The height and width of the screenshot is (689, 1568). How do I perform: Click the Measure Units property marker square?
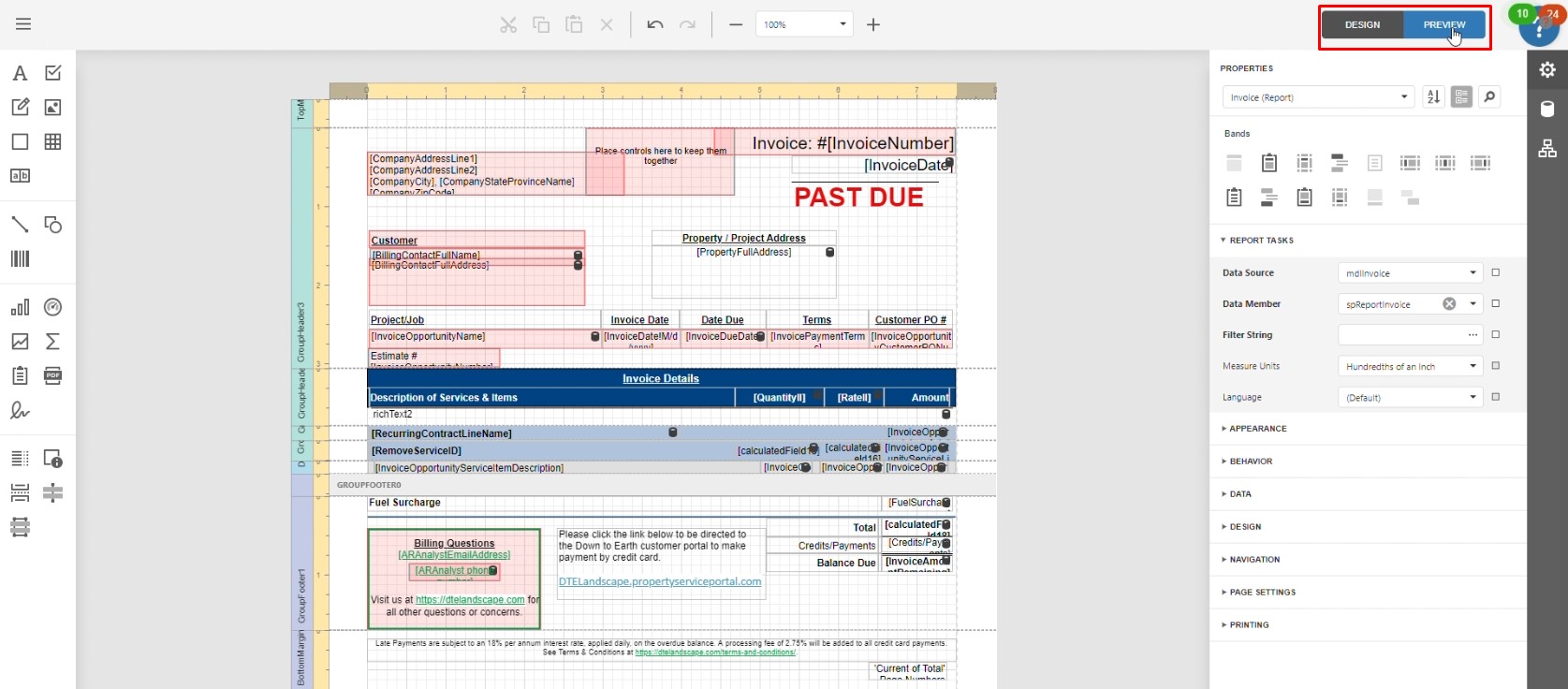point(1496,365)
